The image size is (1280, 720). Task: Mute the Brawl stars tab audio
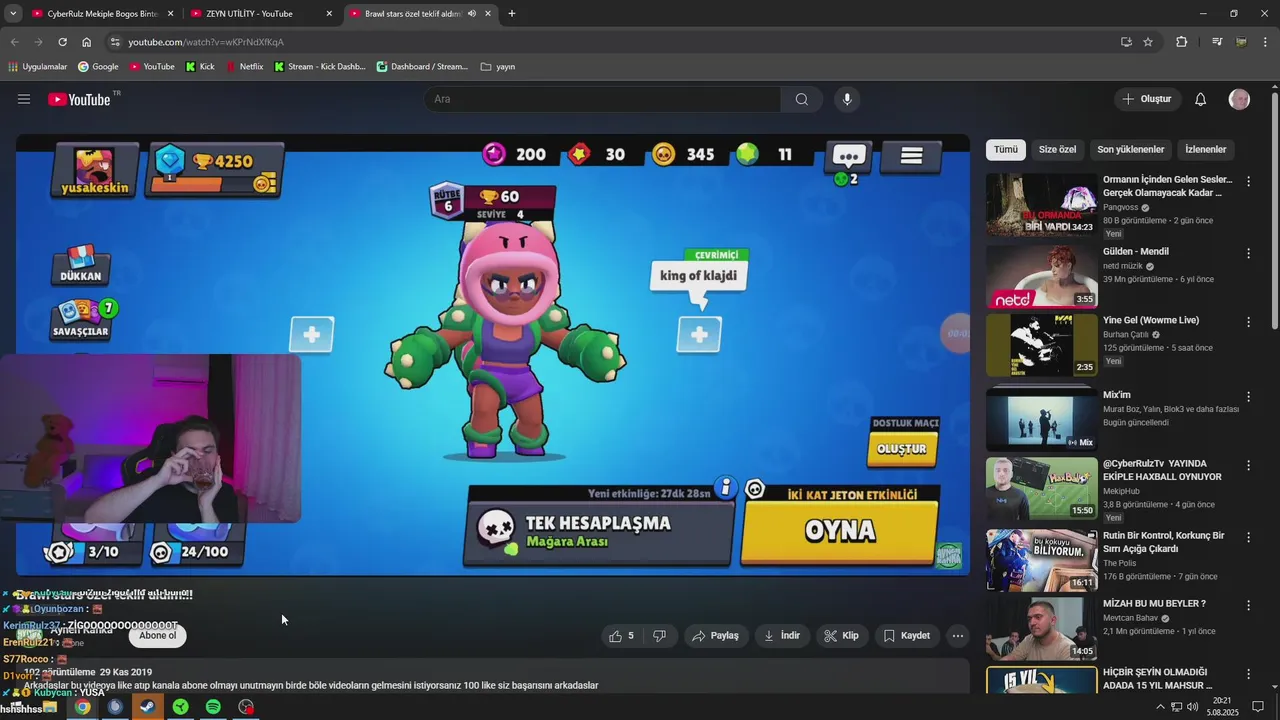(471, 14)
